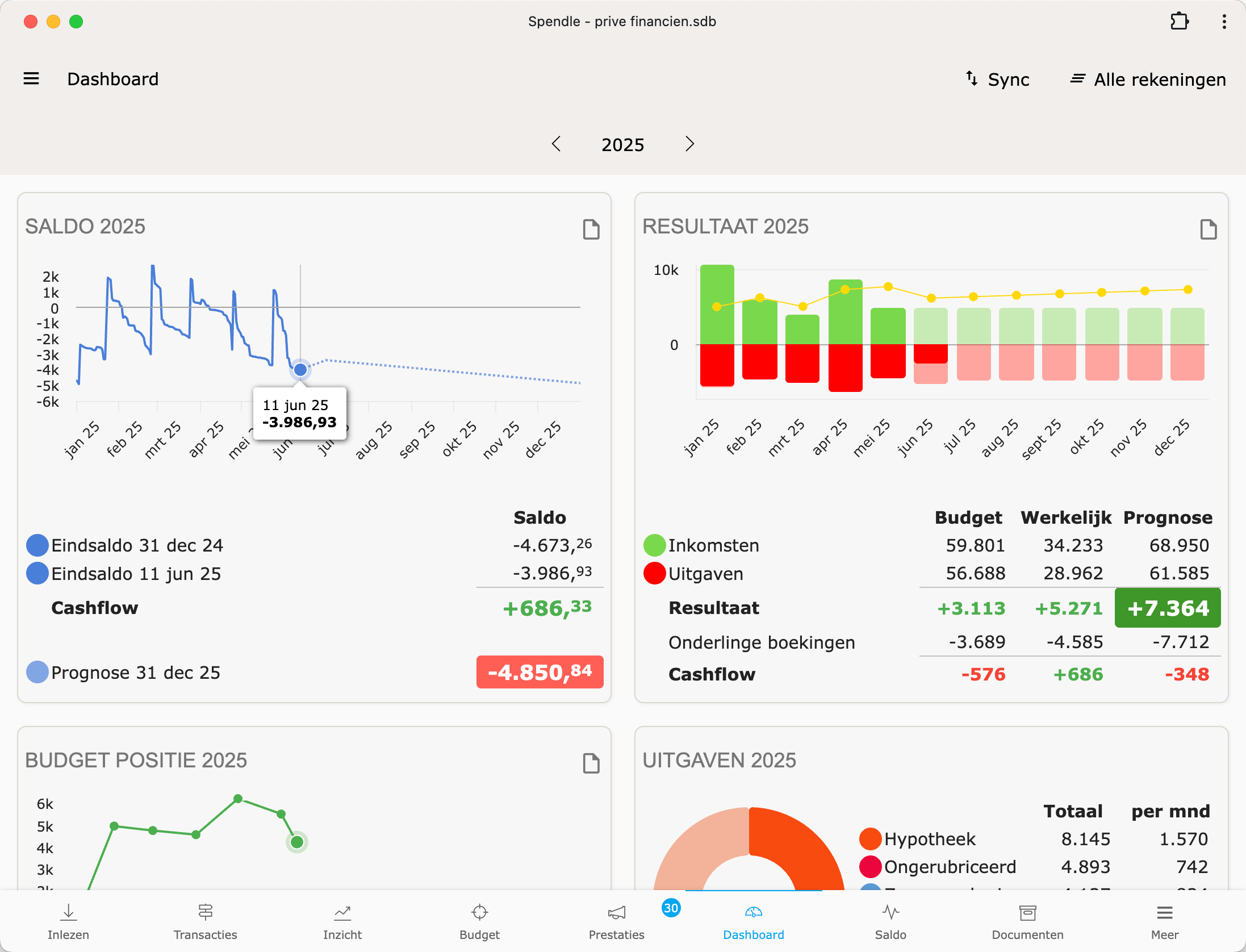This screenshot has width=1246, height=952.
Task: Click the document icon on BUDGET POSITIE card
Action: (591, 763)
